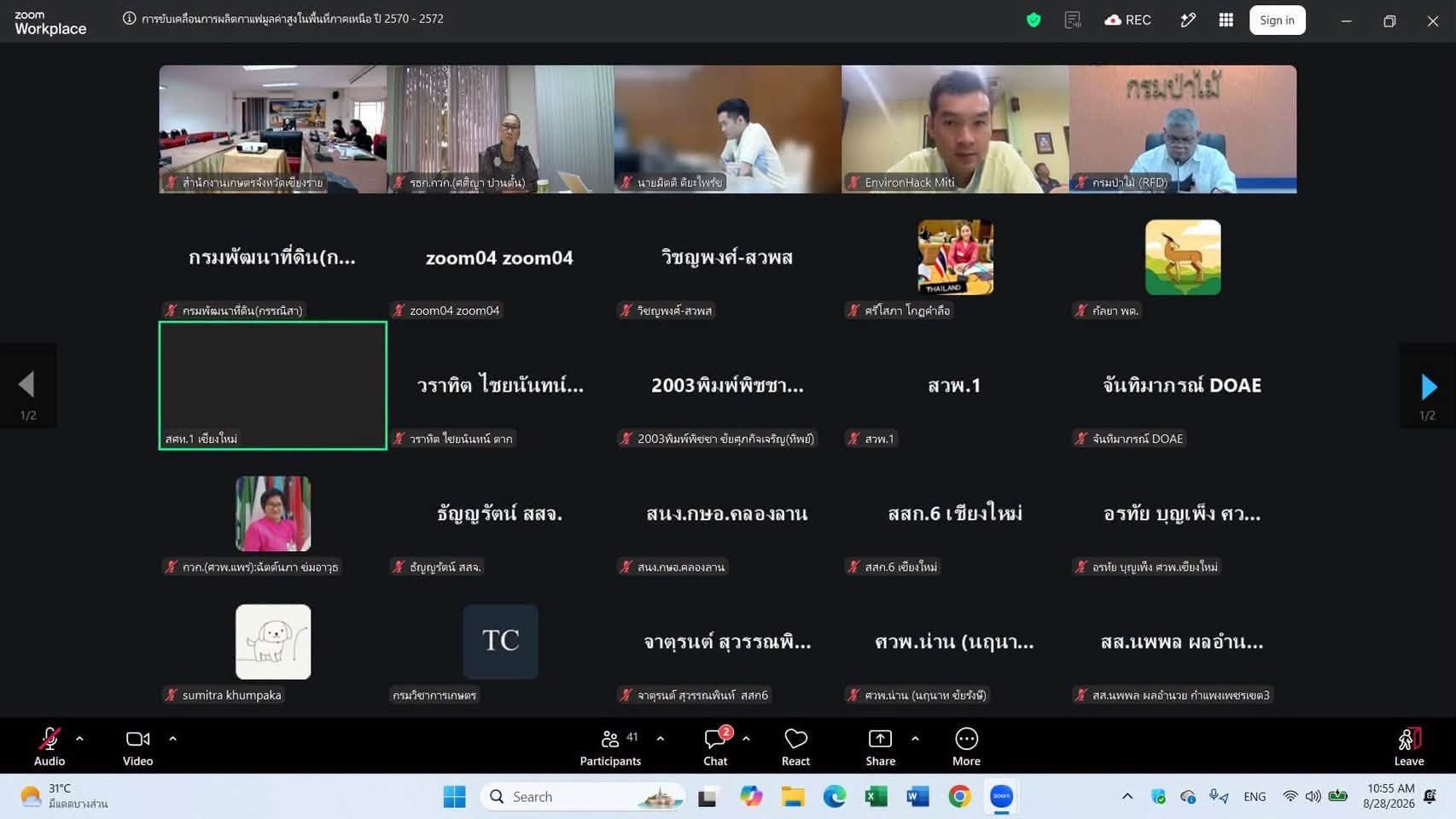Expand the chevron beside Participants count
Image resolution: width=1456 pixels, height=819 pixels.
coord(661,739)
